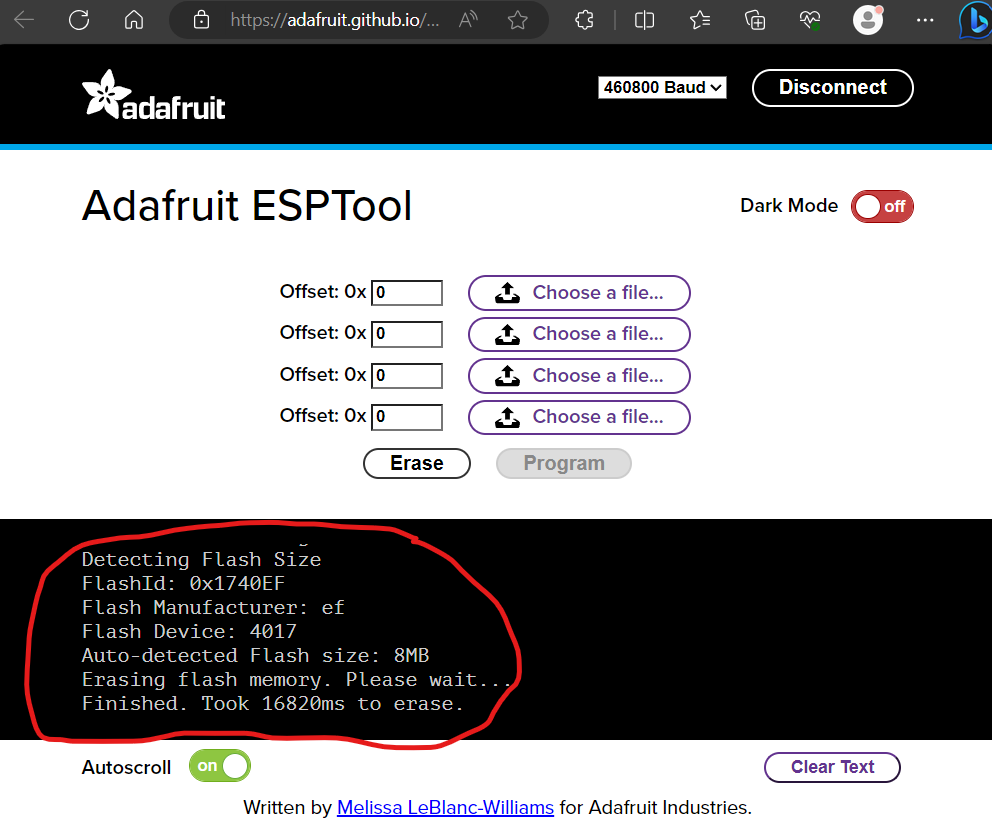
Task: Click the greyed Program button
Action: pyautogui.click(x=564, y=463)
